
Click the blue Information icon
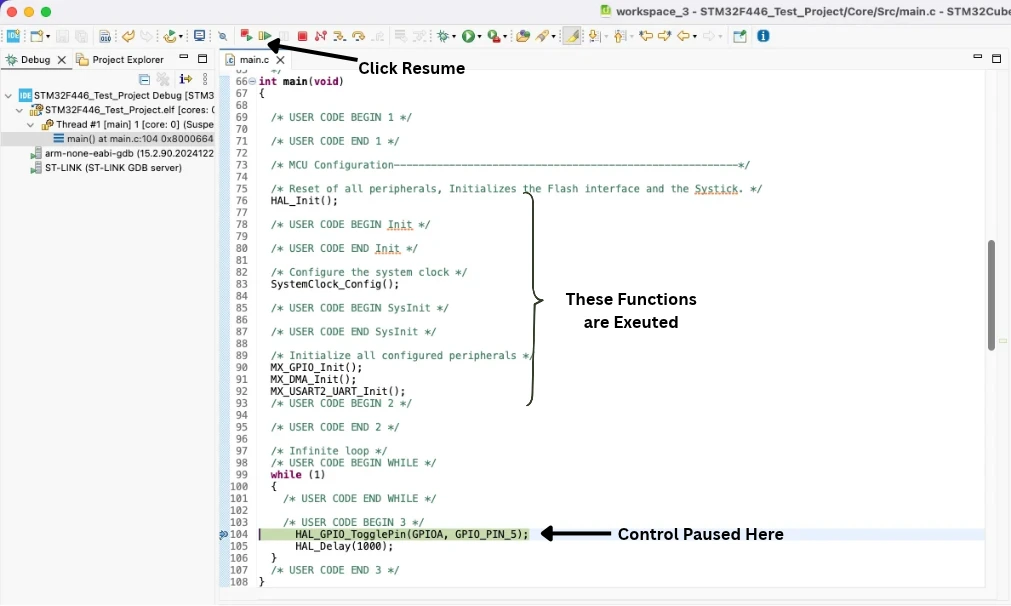763,36
